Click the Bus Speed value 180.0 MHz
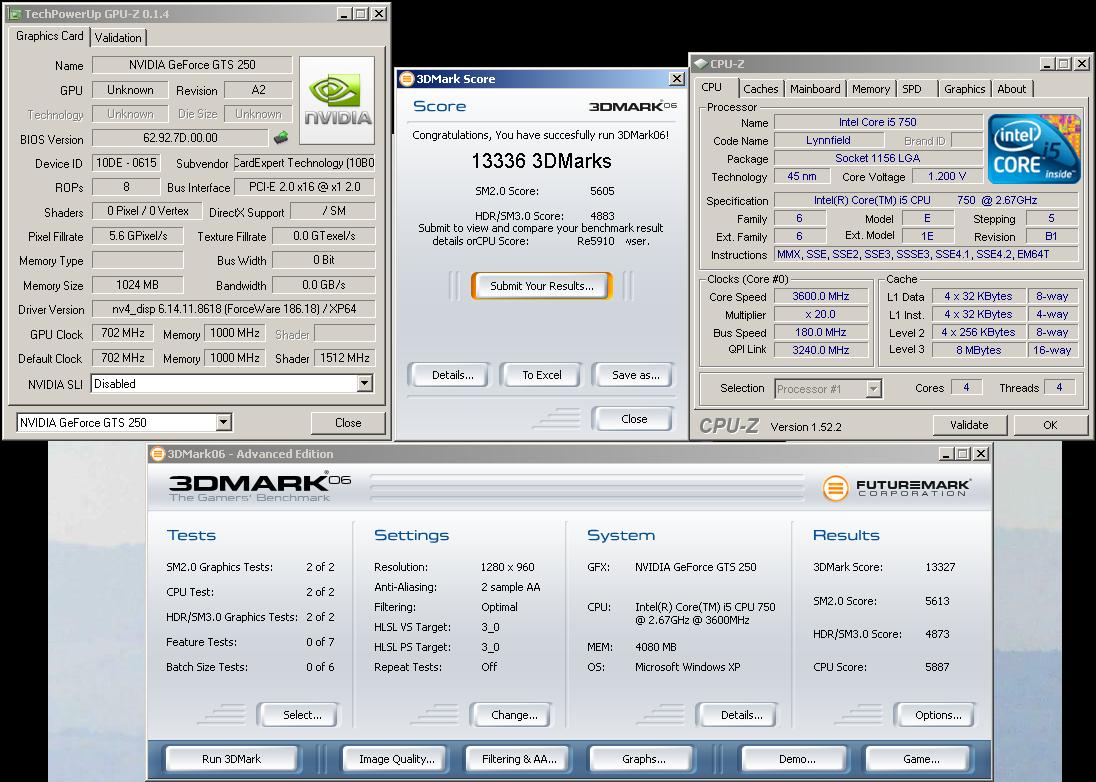The width and height of the screenshot is (1096, 782). click(821, 333)
